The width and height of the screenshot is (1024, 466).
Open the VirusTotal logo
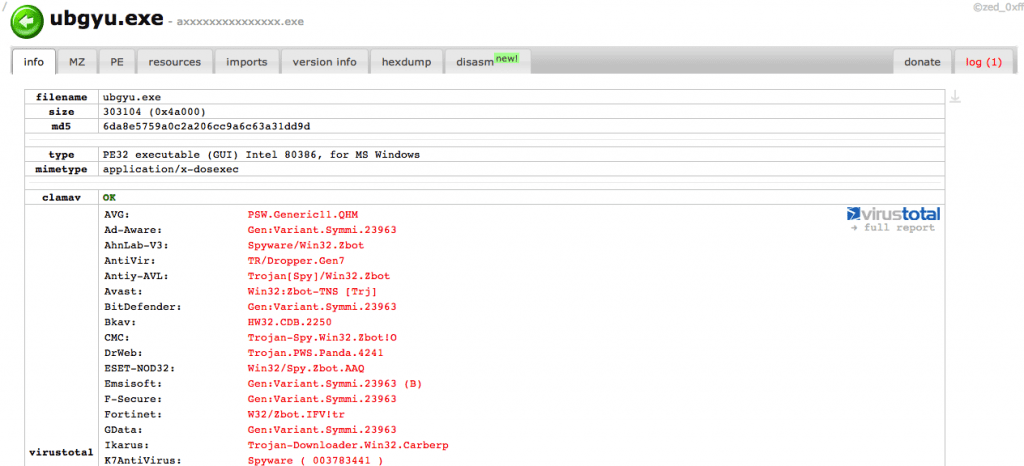pos(893,213)
